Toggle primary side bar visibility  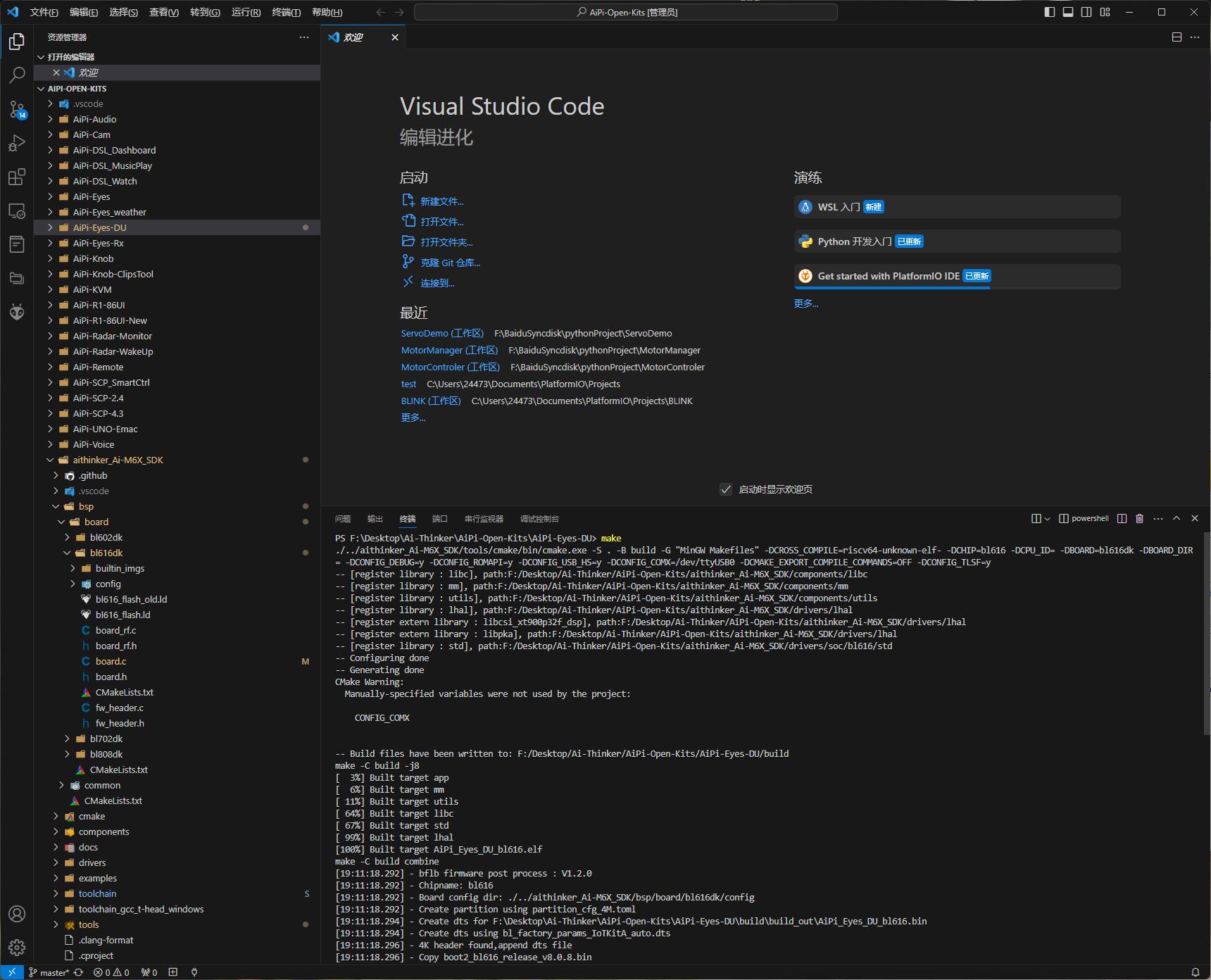tap(1050, 12)
